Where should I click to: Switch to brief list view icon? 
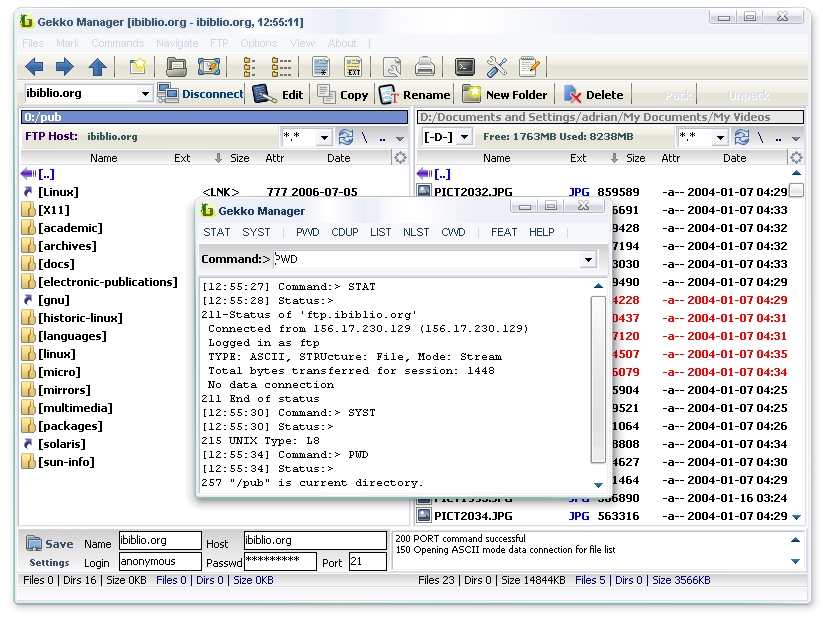[249, 67]
